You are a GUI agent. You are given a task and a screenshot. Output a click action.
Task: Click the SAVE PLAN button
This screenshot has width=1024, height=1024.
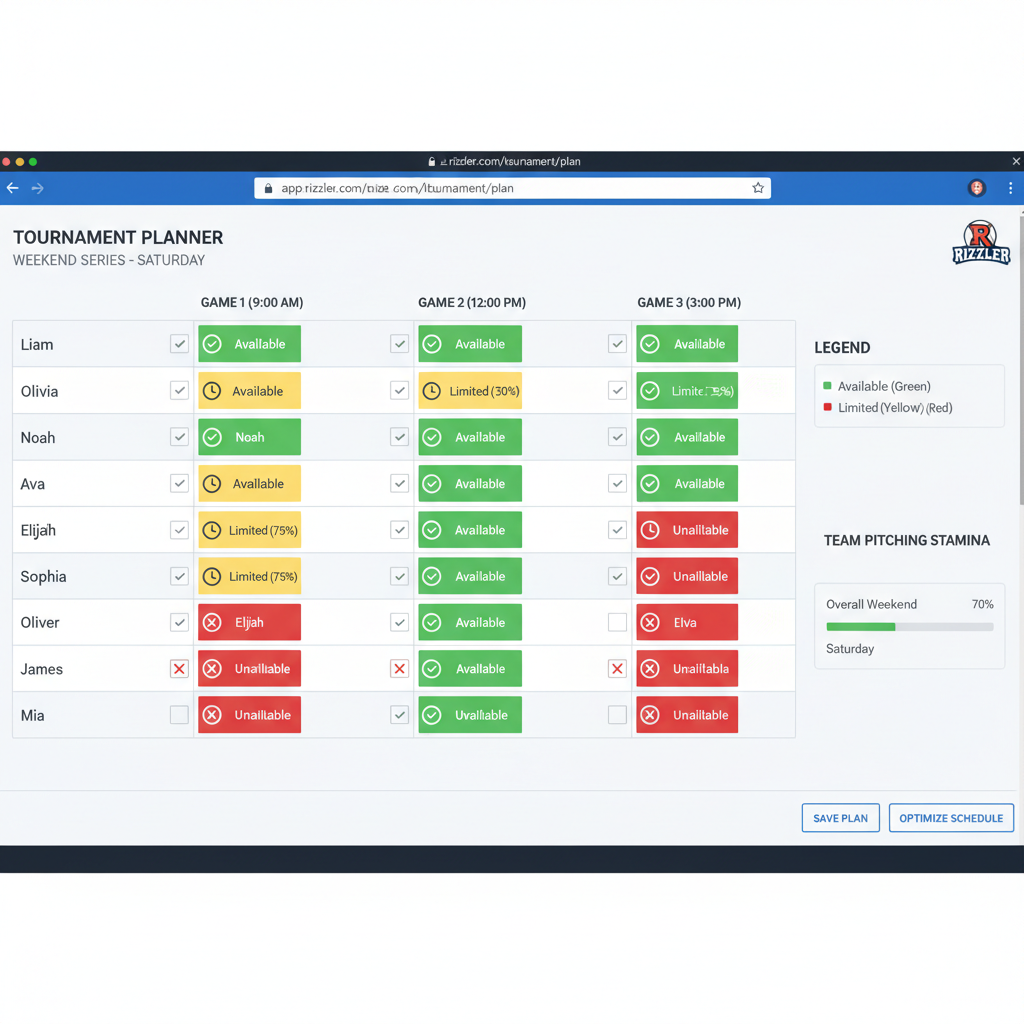click(840, 817)
